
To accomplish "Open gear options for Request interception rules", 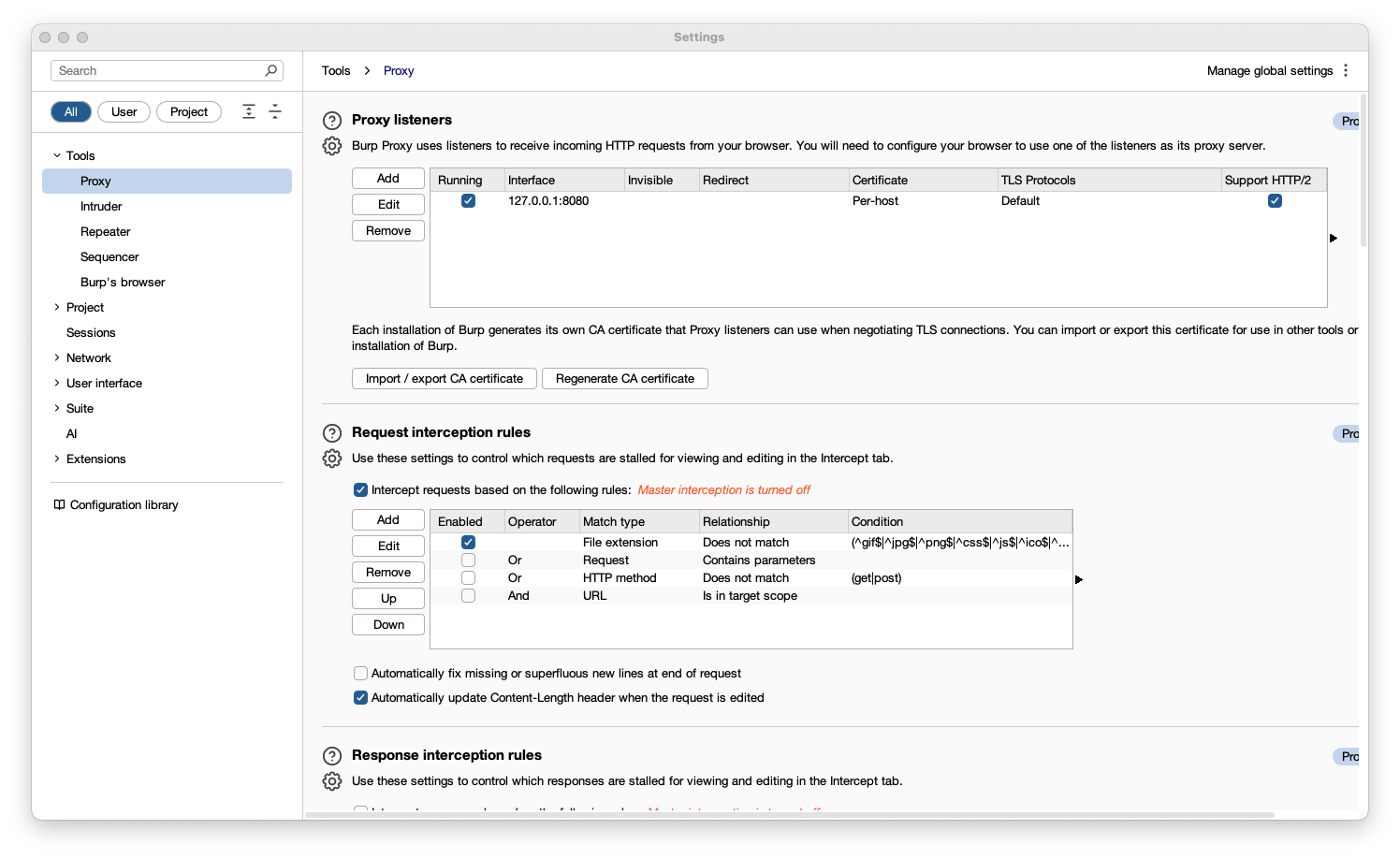I will (x=332, y=459).
